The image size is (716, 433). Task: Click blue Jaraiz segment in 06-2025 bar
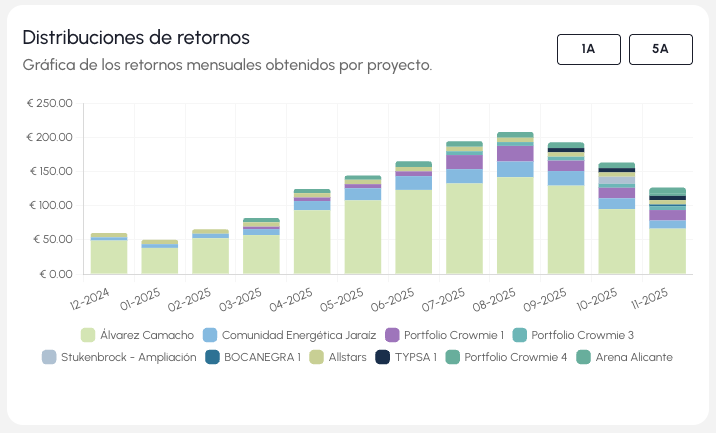413,183
